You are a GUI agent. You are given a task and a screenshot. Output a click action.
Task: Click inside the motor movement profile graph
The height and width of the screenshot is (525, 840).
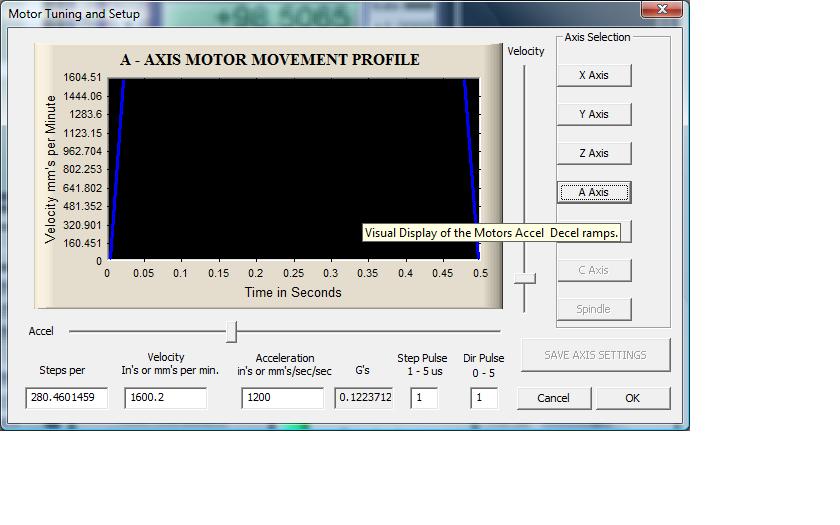click(290, 160)
